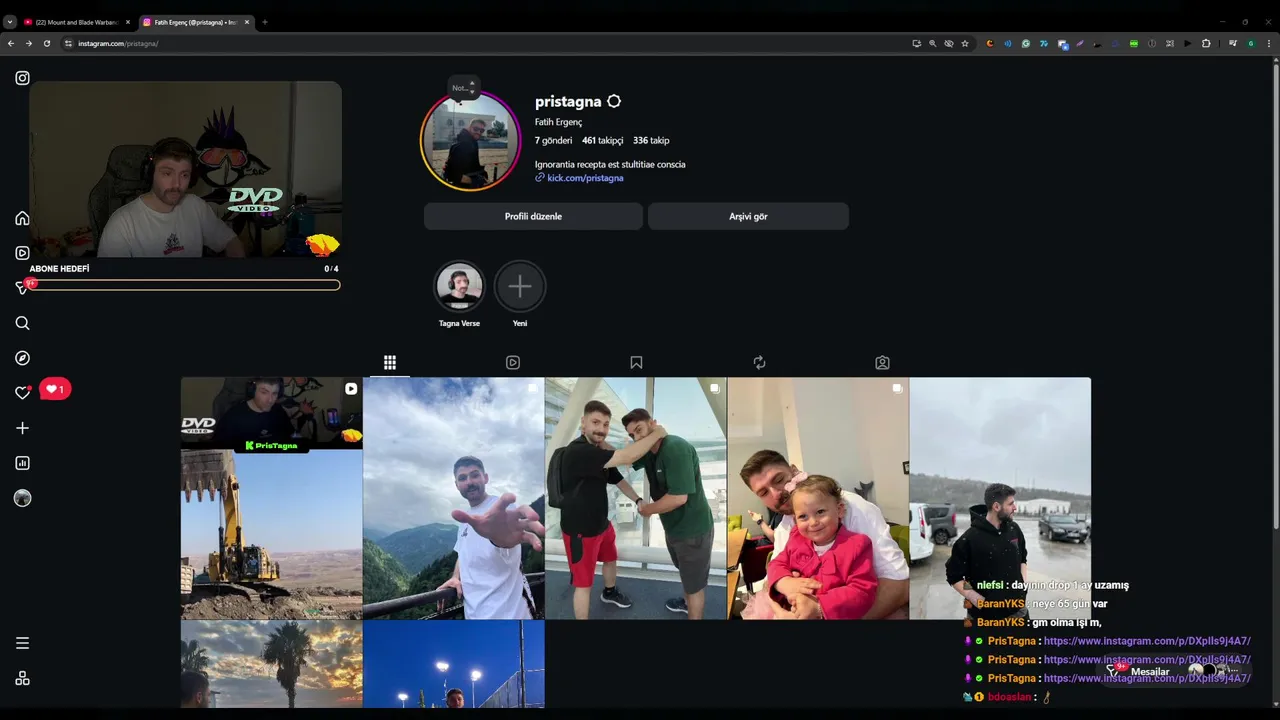Open profile via sidebar avatar icon
1280x720 pixels.
(x=22, y=498)
